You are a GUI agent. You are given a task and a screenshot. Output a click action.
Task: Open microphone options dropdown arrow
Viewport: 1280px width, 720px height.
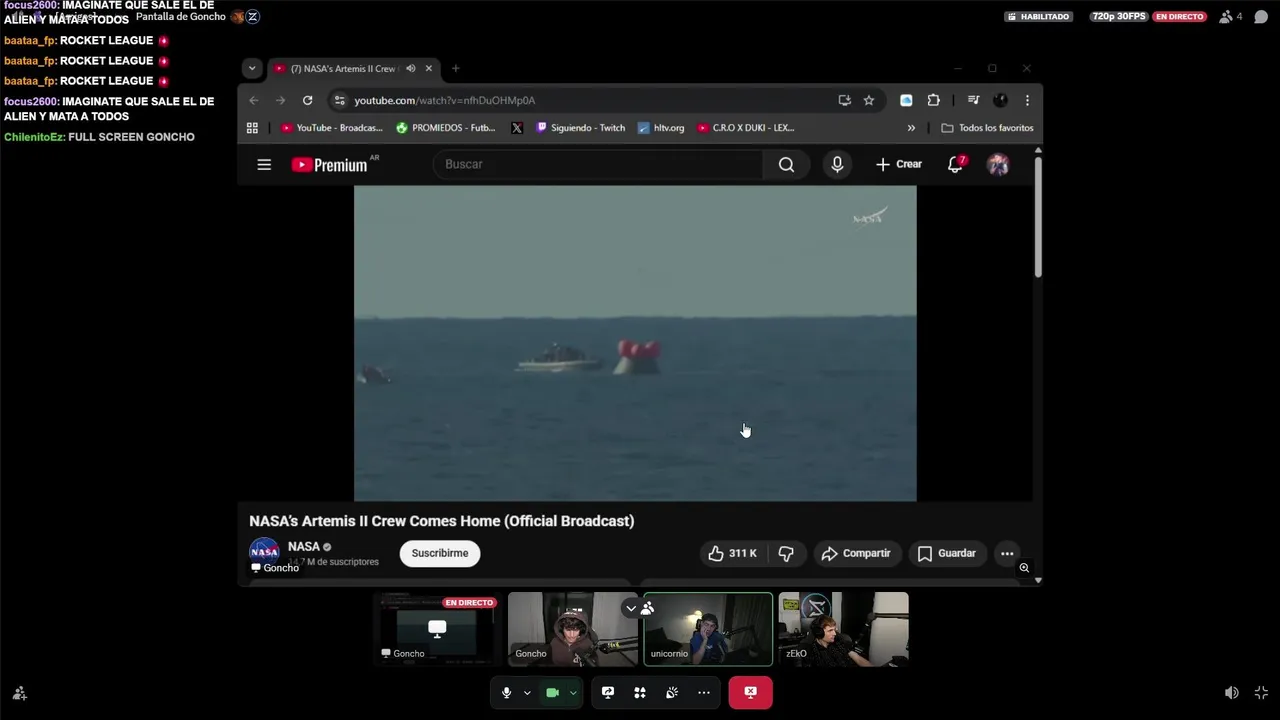click(x=527, y=692)
